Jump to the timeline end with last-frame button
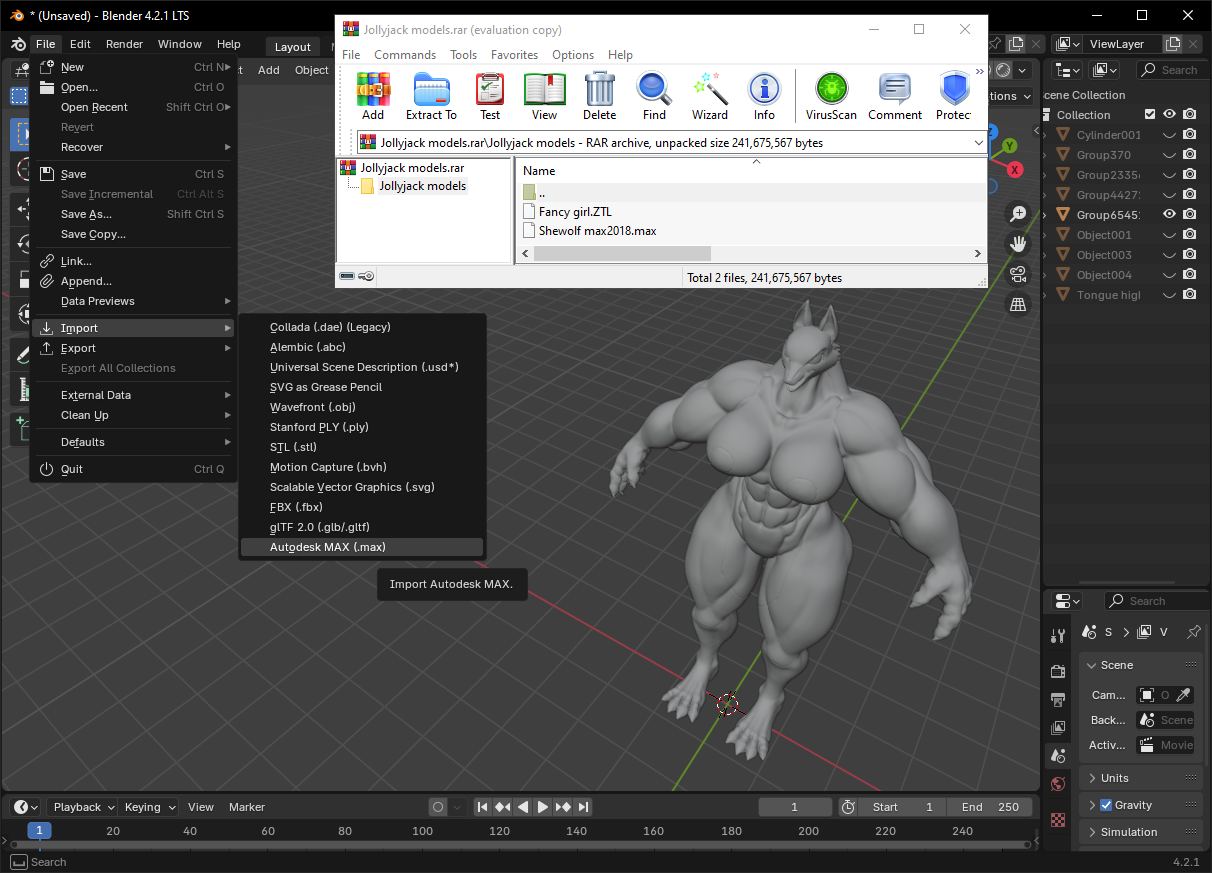 583,807
